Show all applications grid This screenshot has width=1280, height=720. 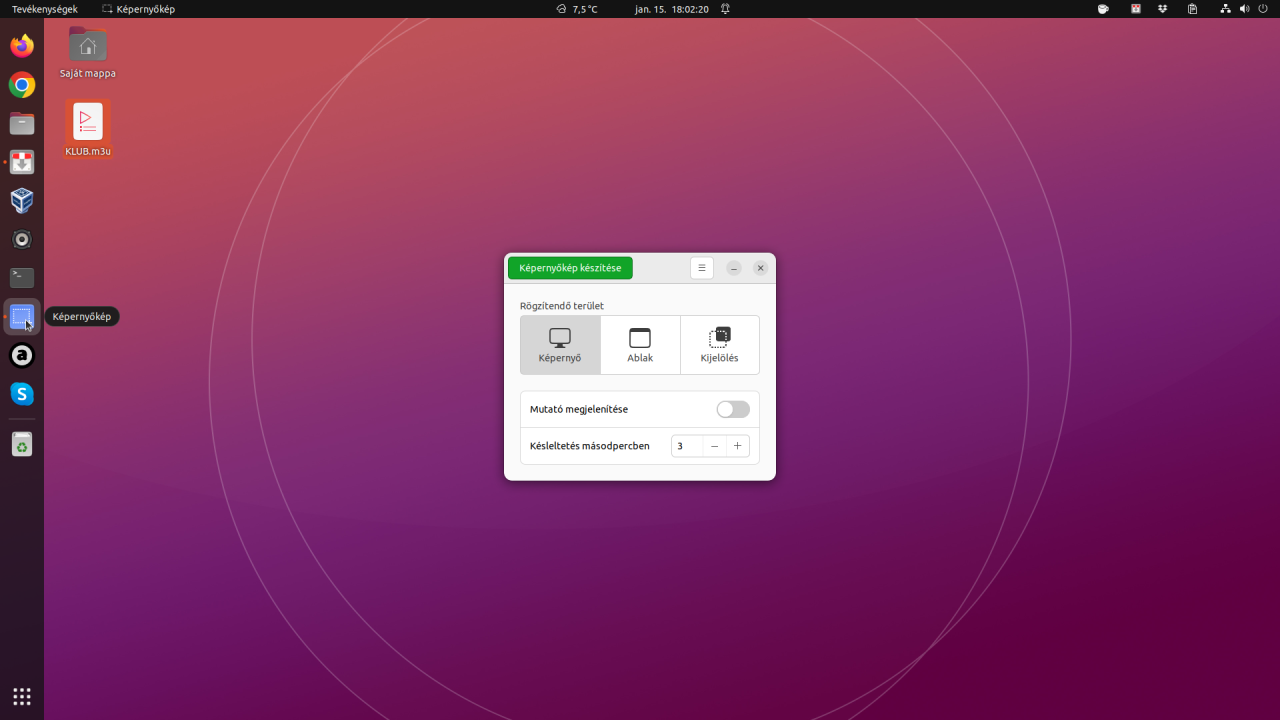[x=22, y=696]
